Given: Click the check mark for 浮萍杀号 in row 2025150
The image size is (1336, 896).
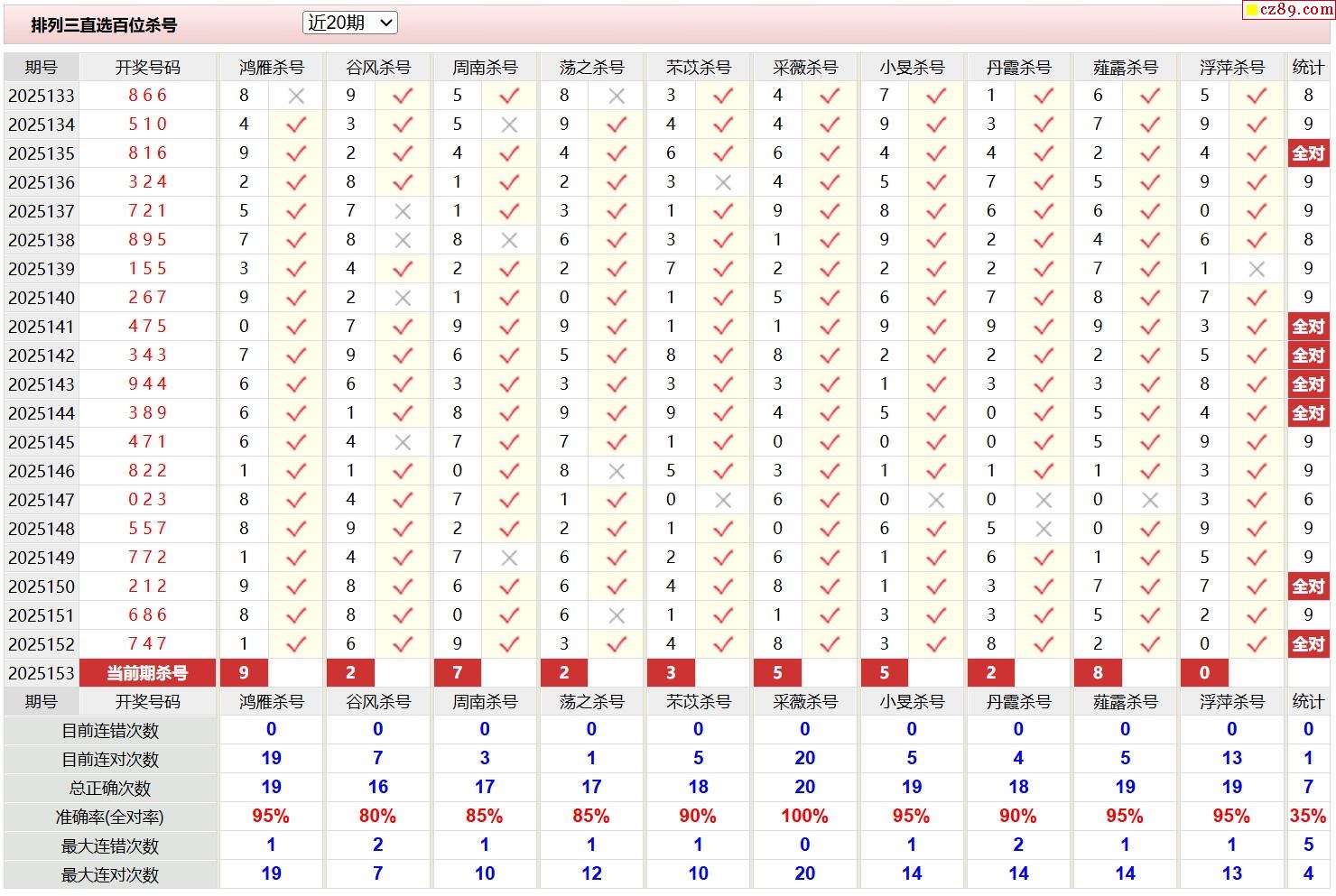Looking at the screenshot, I should (1257, 587).
